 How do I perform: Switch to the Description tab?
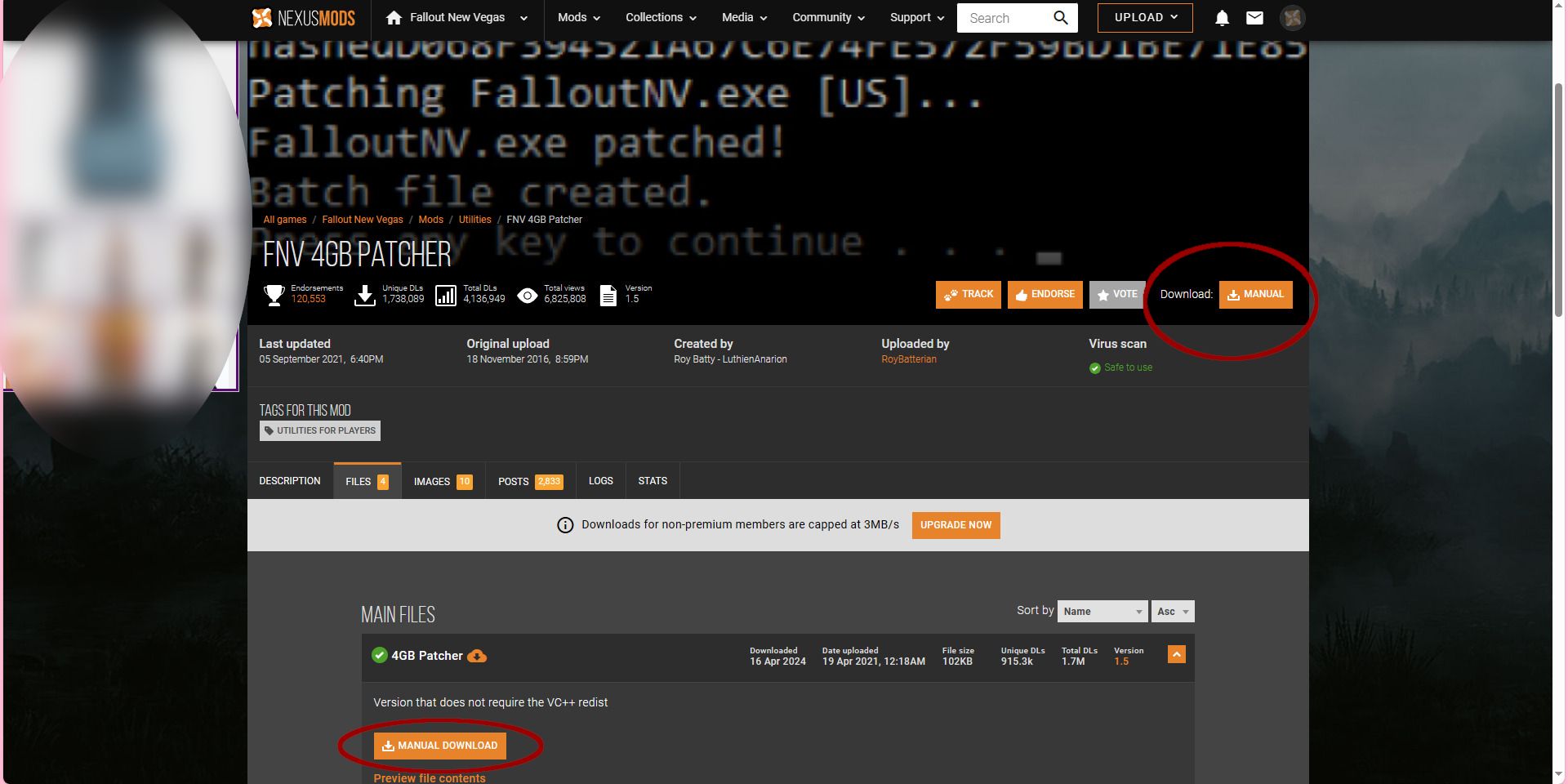pos(290,481)
